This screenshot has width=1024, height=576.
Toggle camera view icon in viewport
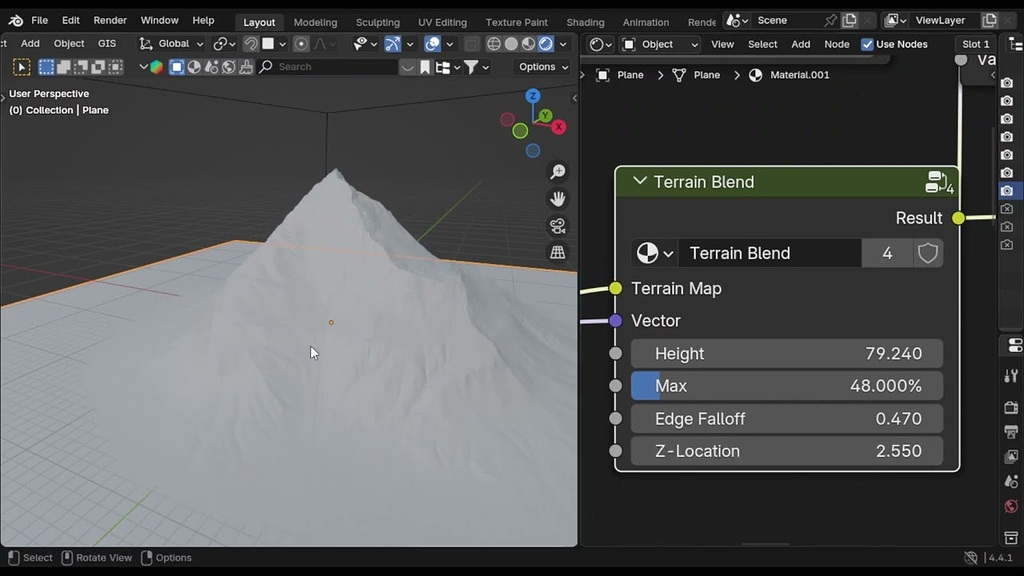(x=558, y=226)
